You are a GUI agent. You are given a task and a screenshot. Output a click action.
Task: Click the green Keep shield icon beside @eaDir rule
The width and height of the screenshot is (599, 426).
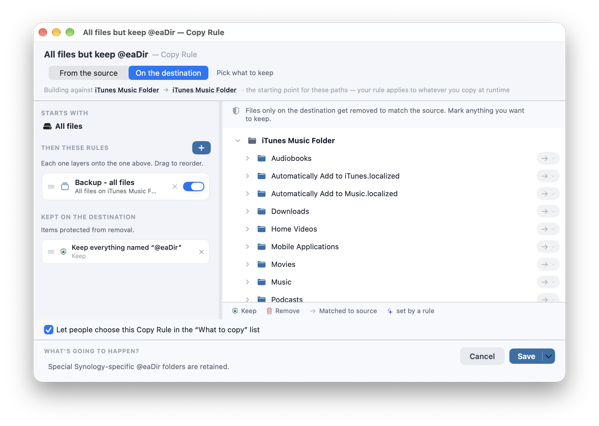[63, 251]
